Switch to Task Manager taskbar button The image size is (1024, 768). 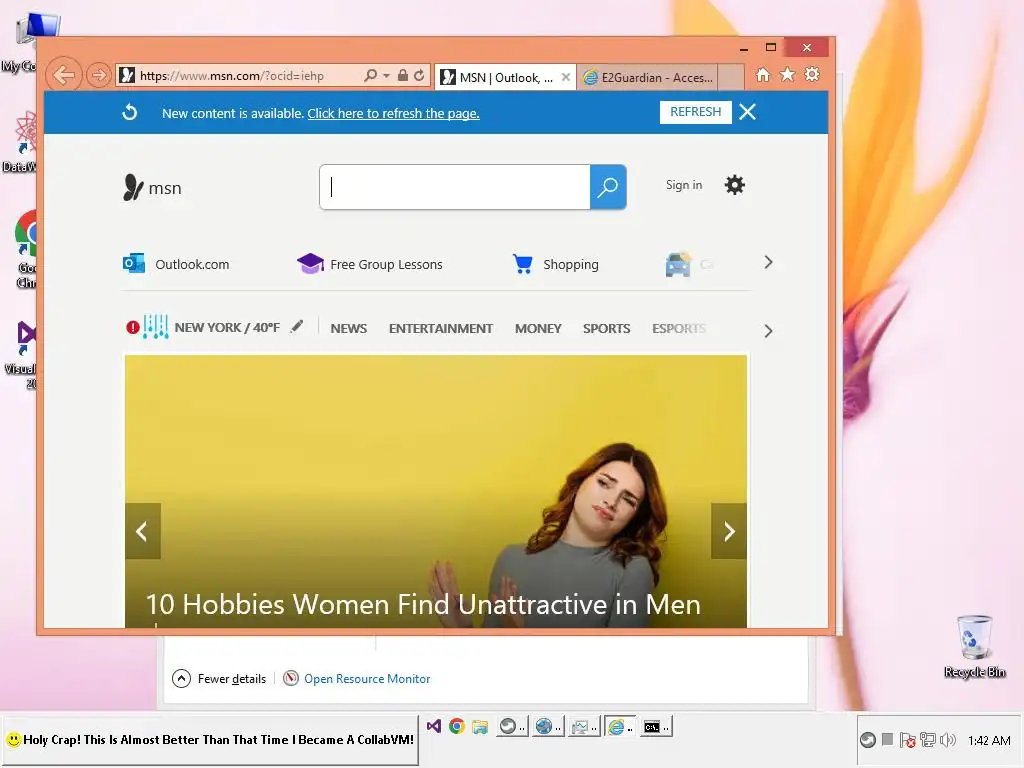(x=583, y=726)
